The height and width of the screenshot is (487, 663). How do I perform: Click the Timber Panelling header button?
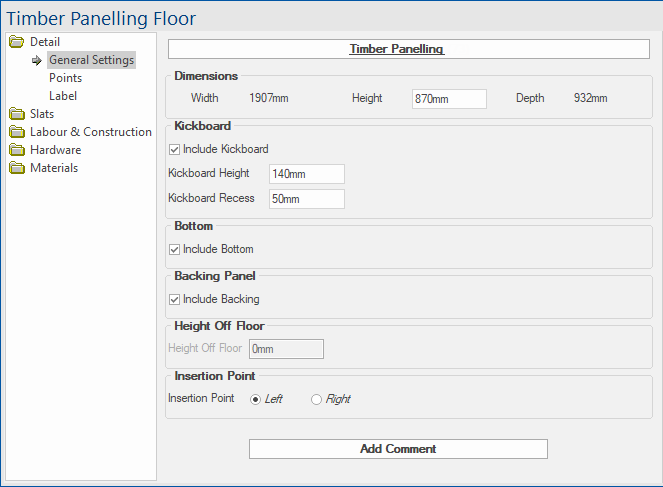(x=408, y=49)
